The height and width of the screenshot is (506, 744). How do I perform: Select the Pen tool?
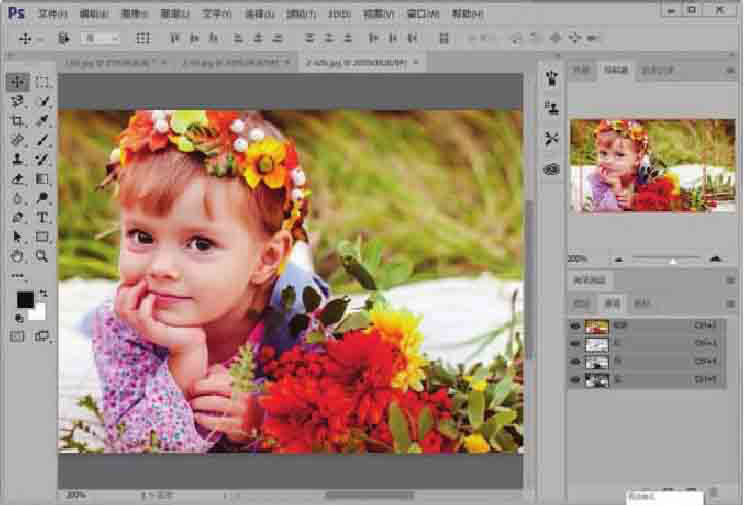(x=18, y=217)
